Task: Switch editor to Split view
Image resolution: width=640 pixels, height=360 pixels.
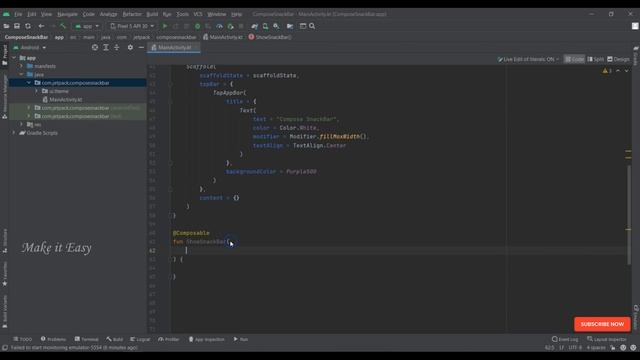Action: tap(596, 59)
